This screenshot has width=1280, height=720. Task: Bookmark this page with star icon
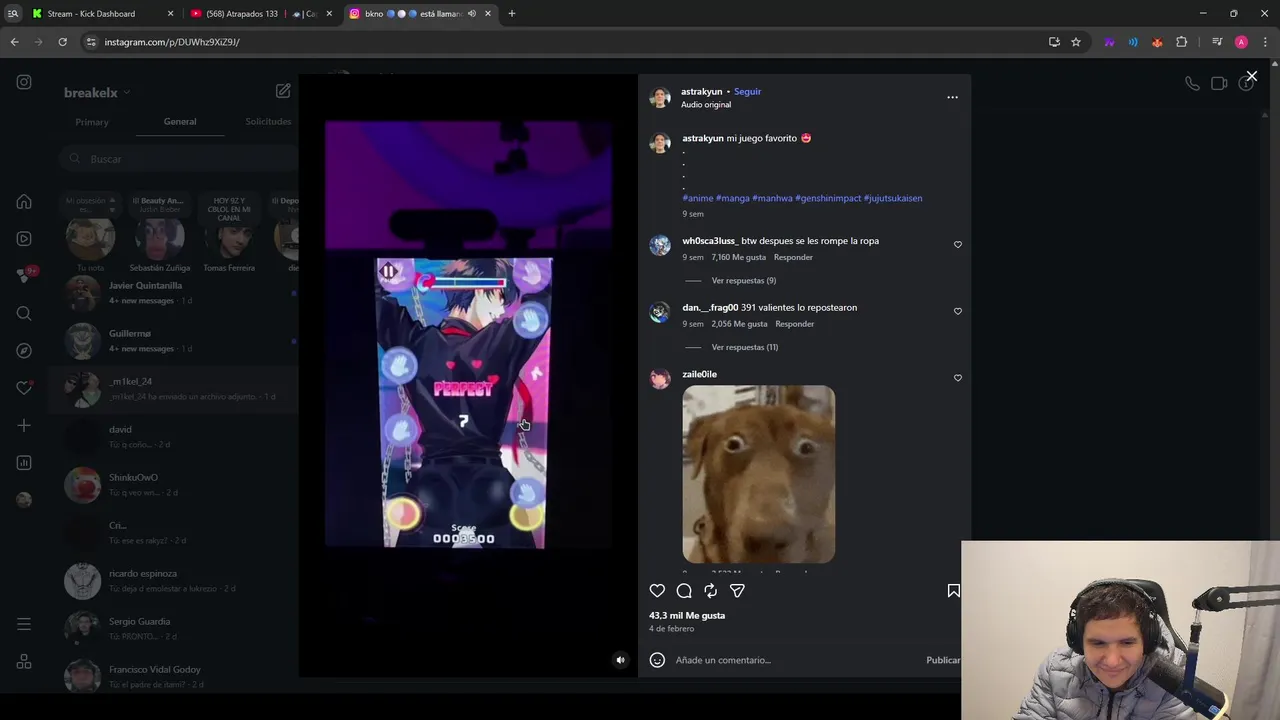point(1076,42)
